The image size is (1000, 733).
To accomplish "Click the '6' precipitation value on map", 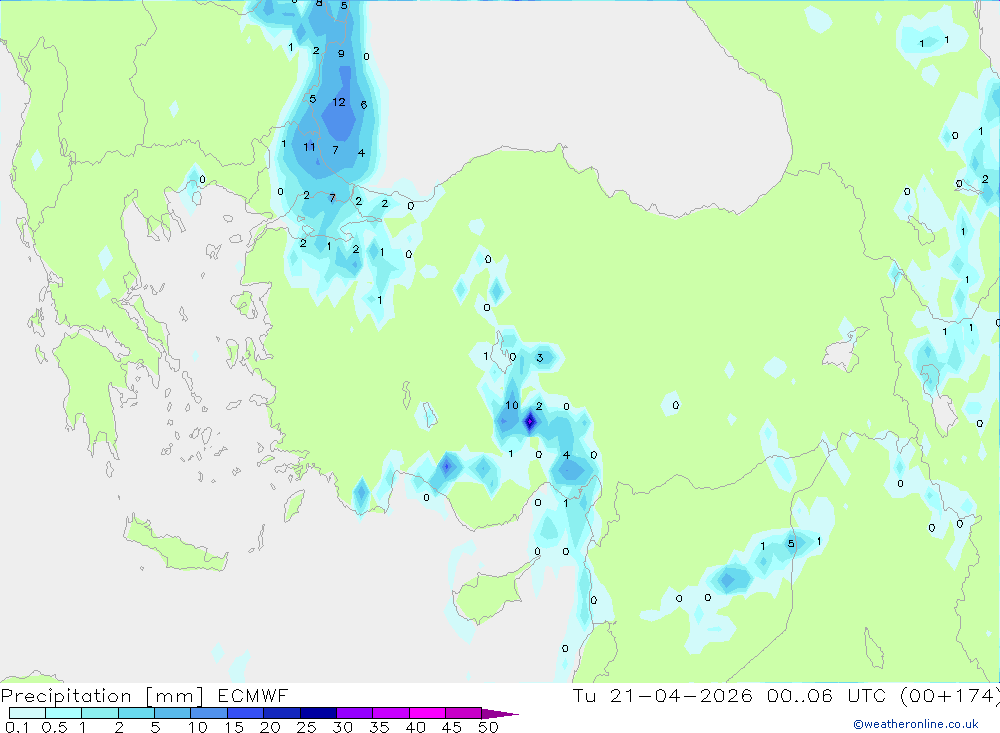I will (364, 105).
